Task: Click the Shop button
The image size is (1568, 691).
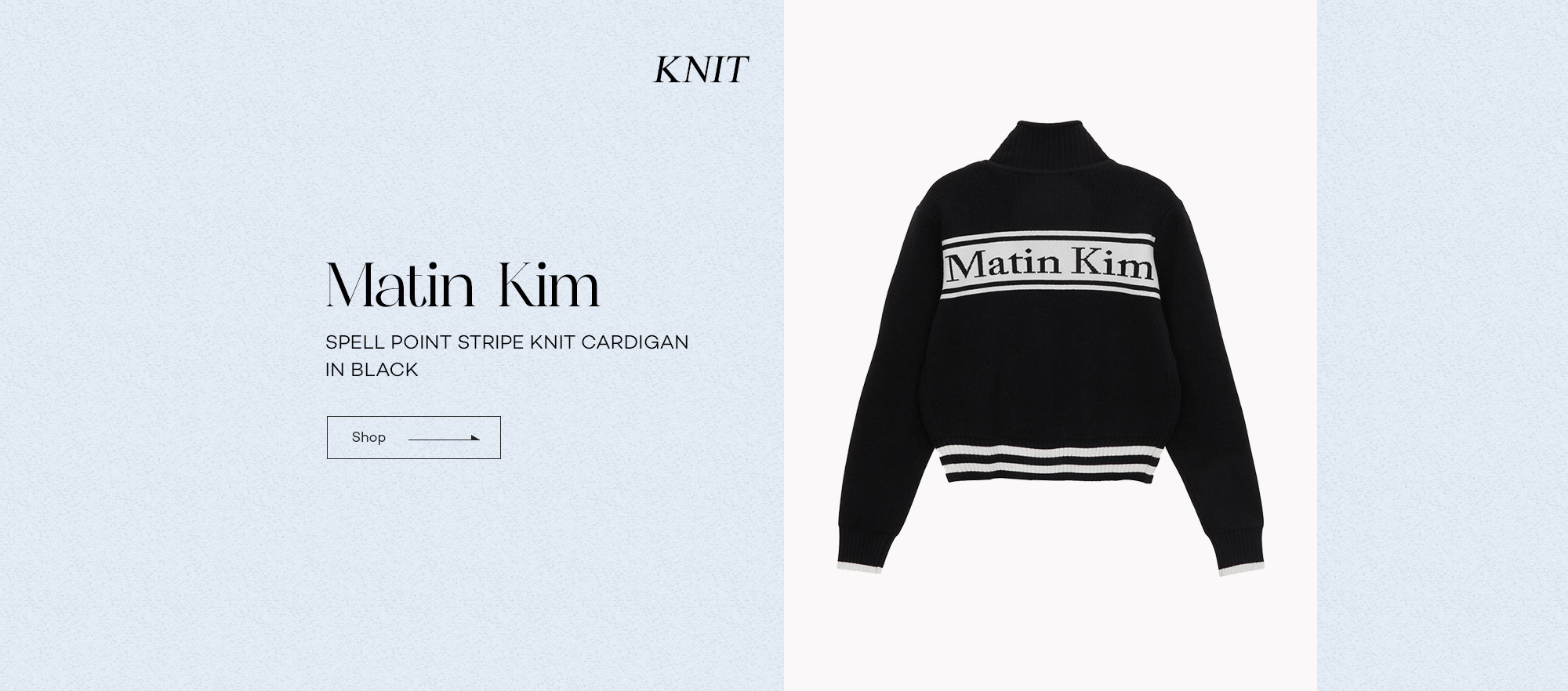Action: pyautogui.click(x=413, y=437)
